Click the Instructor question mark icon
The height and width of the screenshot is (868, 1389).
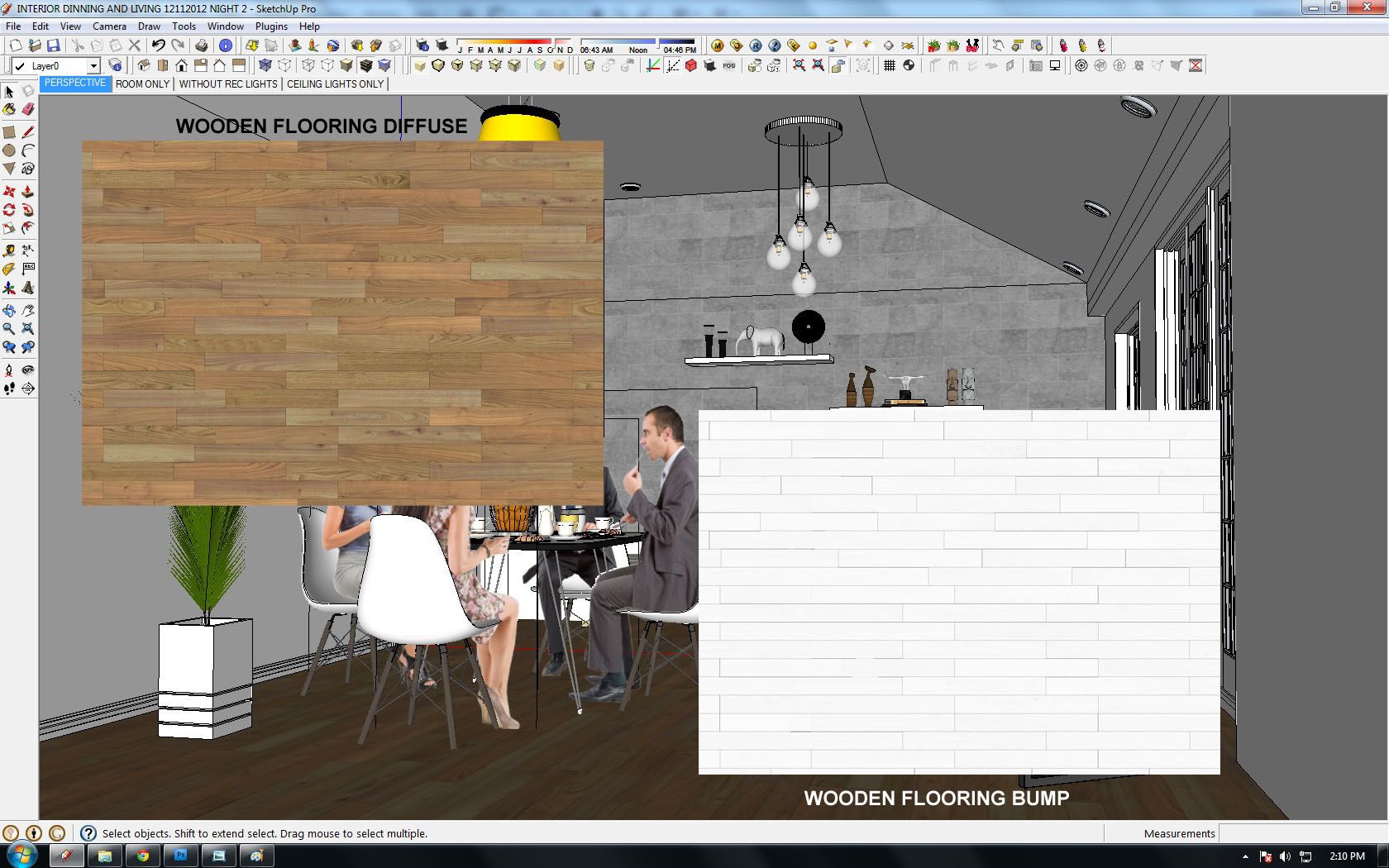(88, 833)
